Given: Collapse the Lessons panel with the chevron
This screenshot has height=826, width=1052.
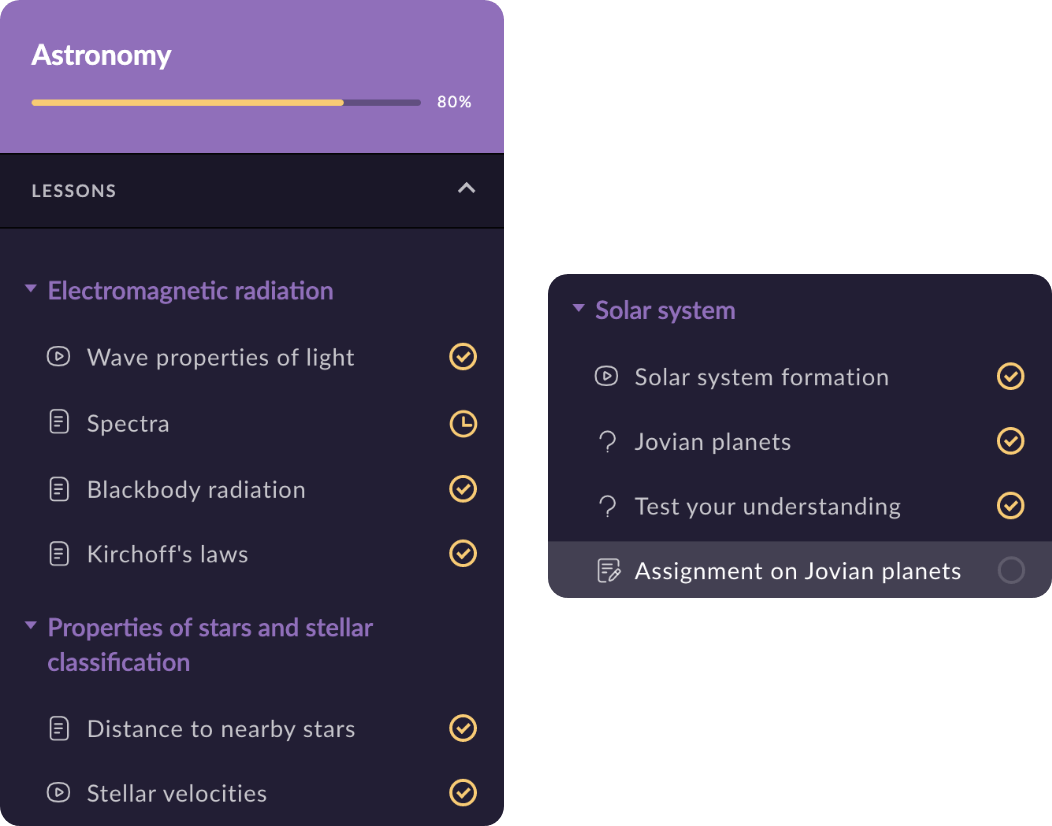Looking at the screenshot, I should 466,188.
